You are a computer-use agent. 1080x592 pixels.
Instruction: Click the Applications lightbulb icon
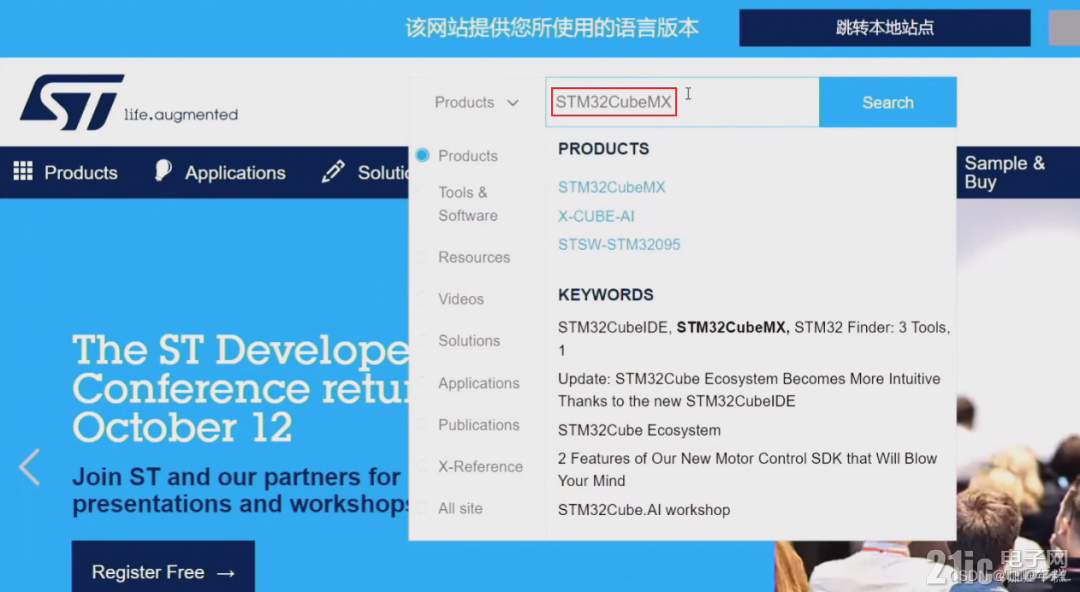pyautogui.click(x=163, y=171)
